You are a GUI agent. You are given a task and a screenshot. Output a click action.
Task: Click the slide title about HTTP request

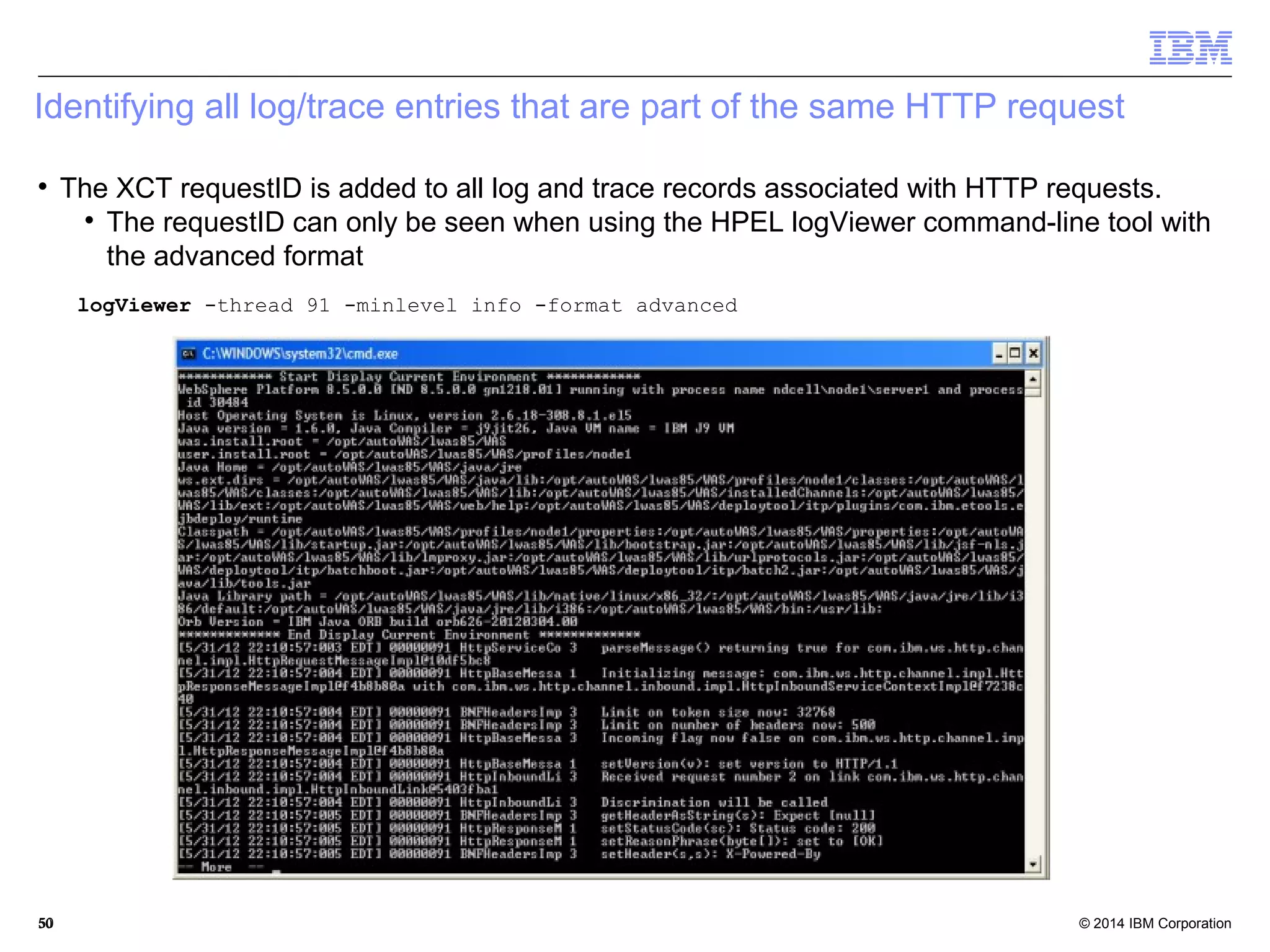(x=579, y=107)
